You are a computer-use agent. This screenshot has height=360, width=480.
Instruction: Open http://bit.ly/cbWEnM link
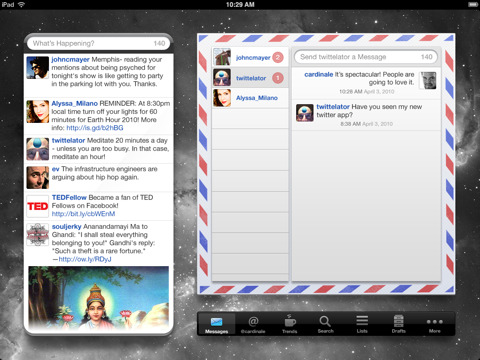[83, 214]
